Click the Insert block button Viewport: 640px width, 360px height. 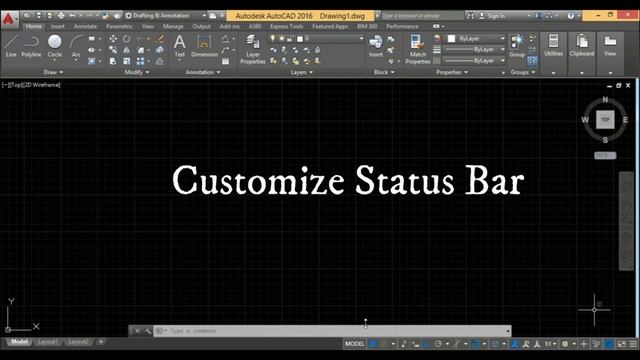pos(376,46)
